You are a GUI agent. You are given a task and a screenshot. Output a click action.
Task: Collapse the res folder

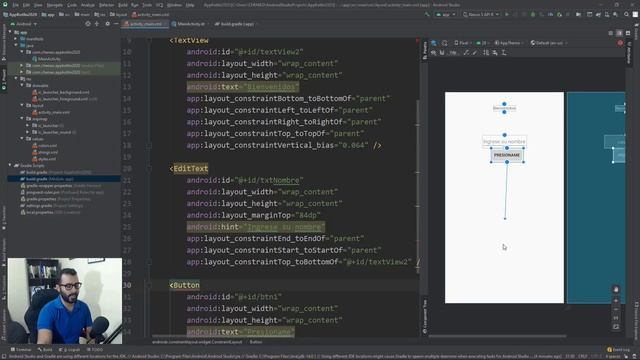pyautogui.click(x=16, y=79)
